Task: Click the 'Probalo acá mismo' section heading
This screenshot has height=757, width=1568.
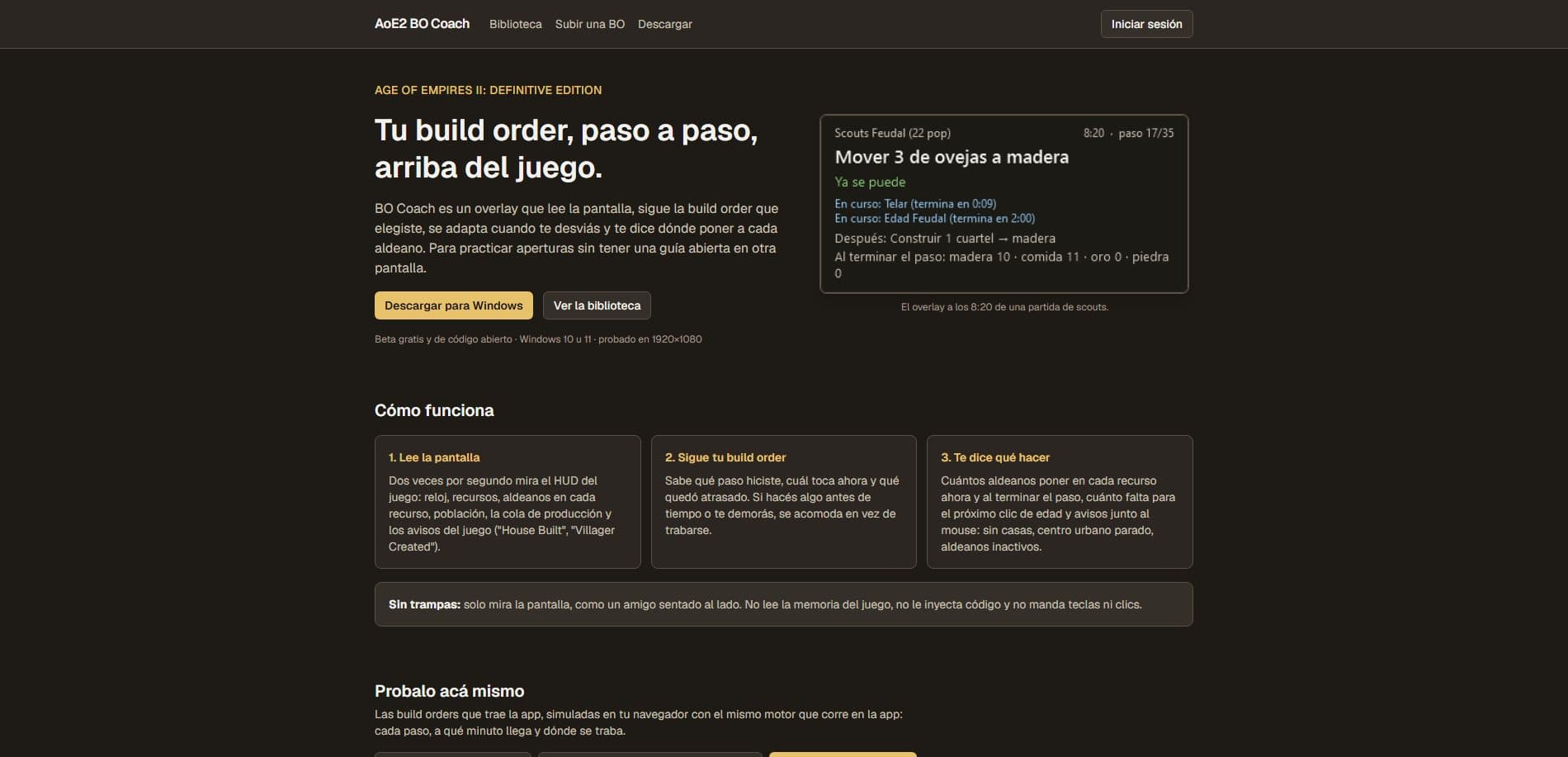Action: 449,691
